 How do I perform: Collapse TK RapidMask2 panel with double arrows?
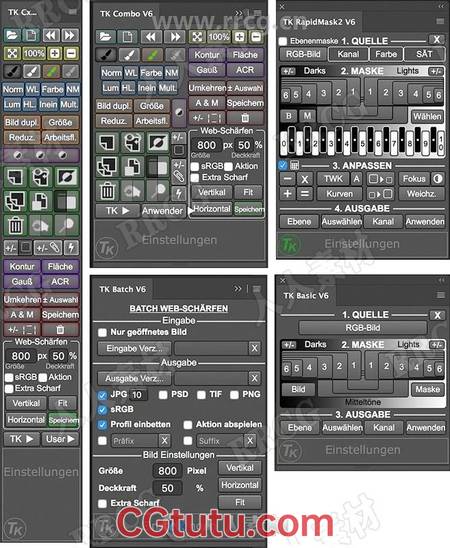coord(441,6)
